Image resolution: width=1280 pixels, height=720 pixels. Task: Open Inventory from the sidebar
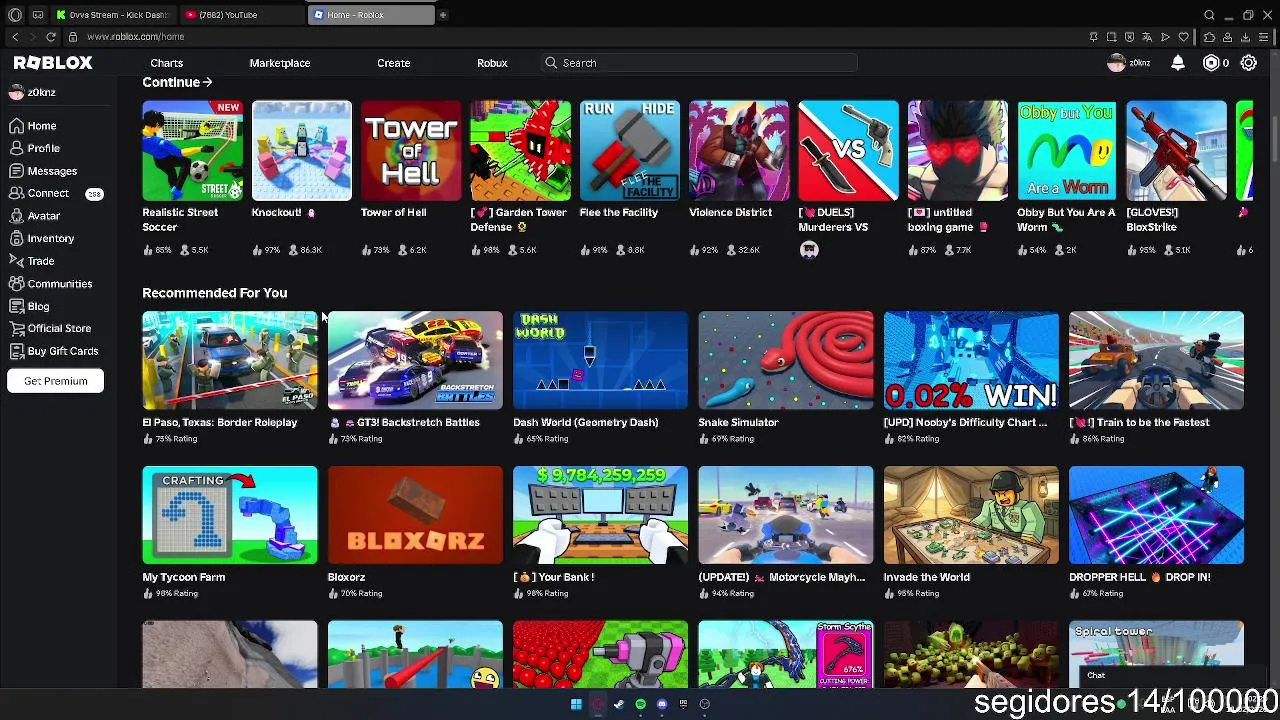click(42, 239)
